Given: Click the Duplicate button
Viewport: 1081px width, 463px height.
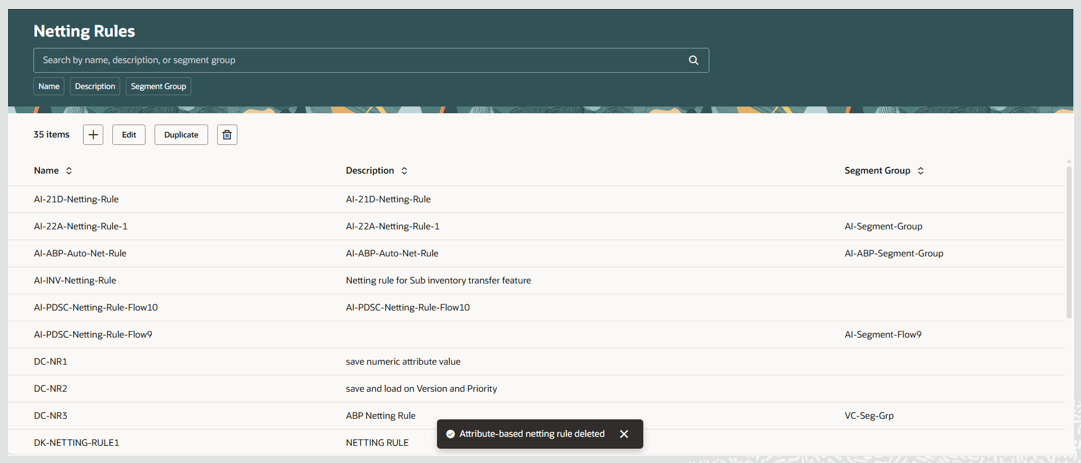Looking at the screenshot, I should 181,135.
